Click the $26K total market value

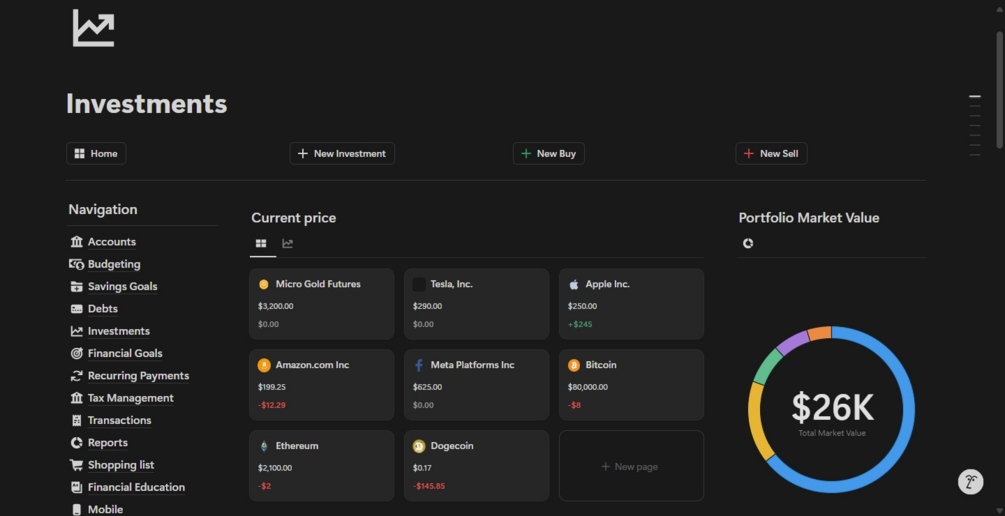pos(832,407)
